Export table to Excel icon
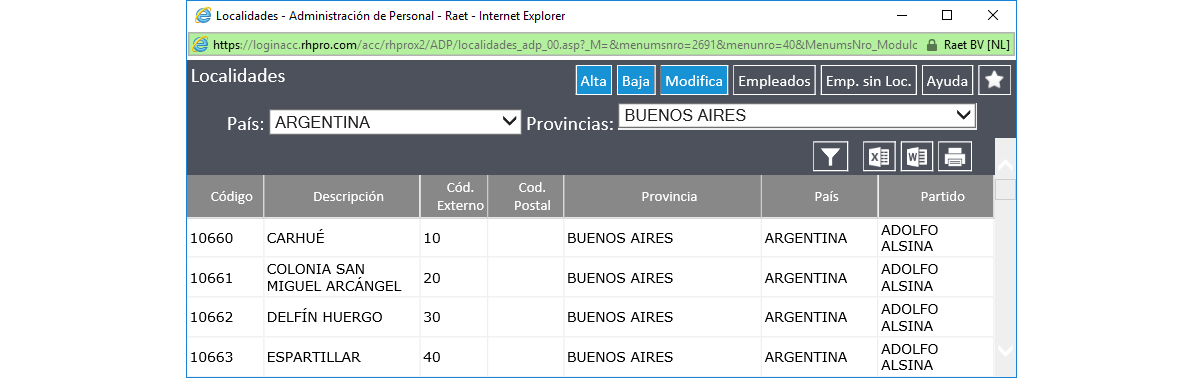1200x378 pixels. pyautogui.click(x=879, y=157)
